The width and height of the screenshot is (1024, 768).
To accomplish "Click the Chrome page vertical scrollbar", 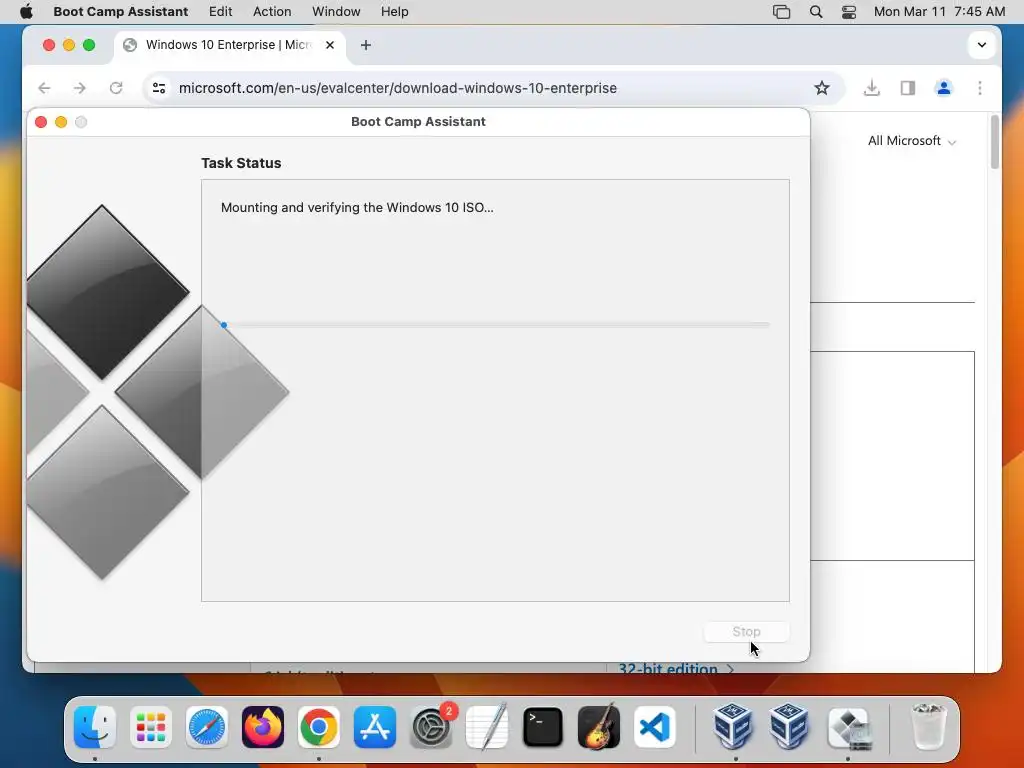I will [995, 142].
